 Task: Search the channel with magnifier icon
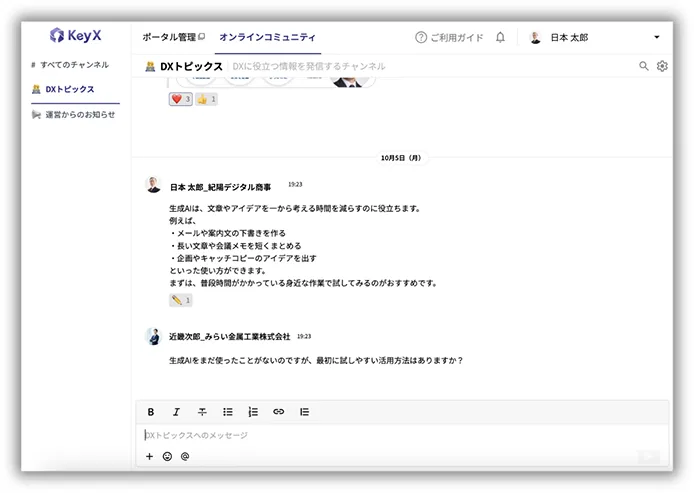(644, 66)
